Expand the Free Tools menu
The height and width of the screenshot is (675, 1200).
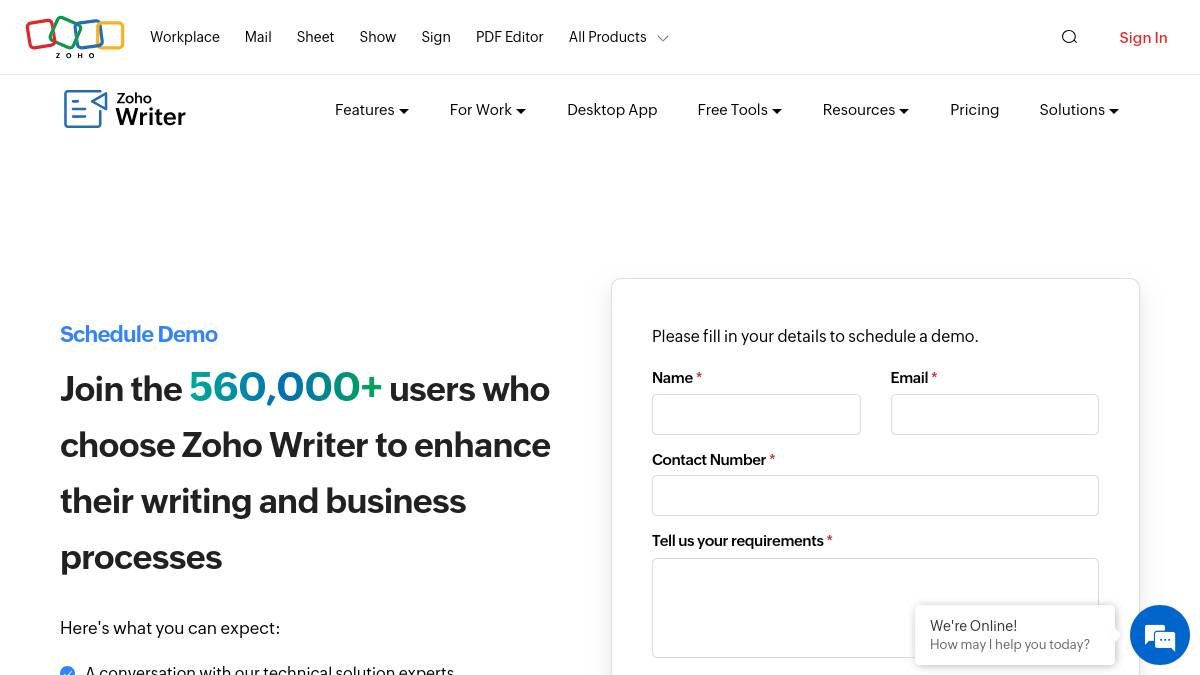[739, 110]
